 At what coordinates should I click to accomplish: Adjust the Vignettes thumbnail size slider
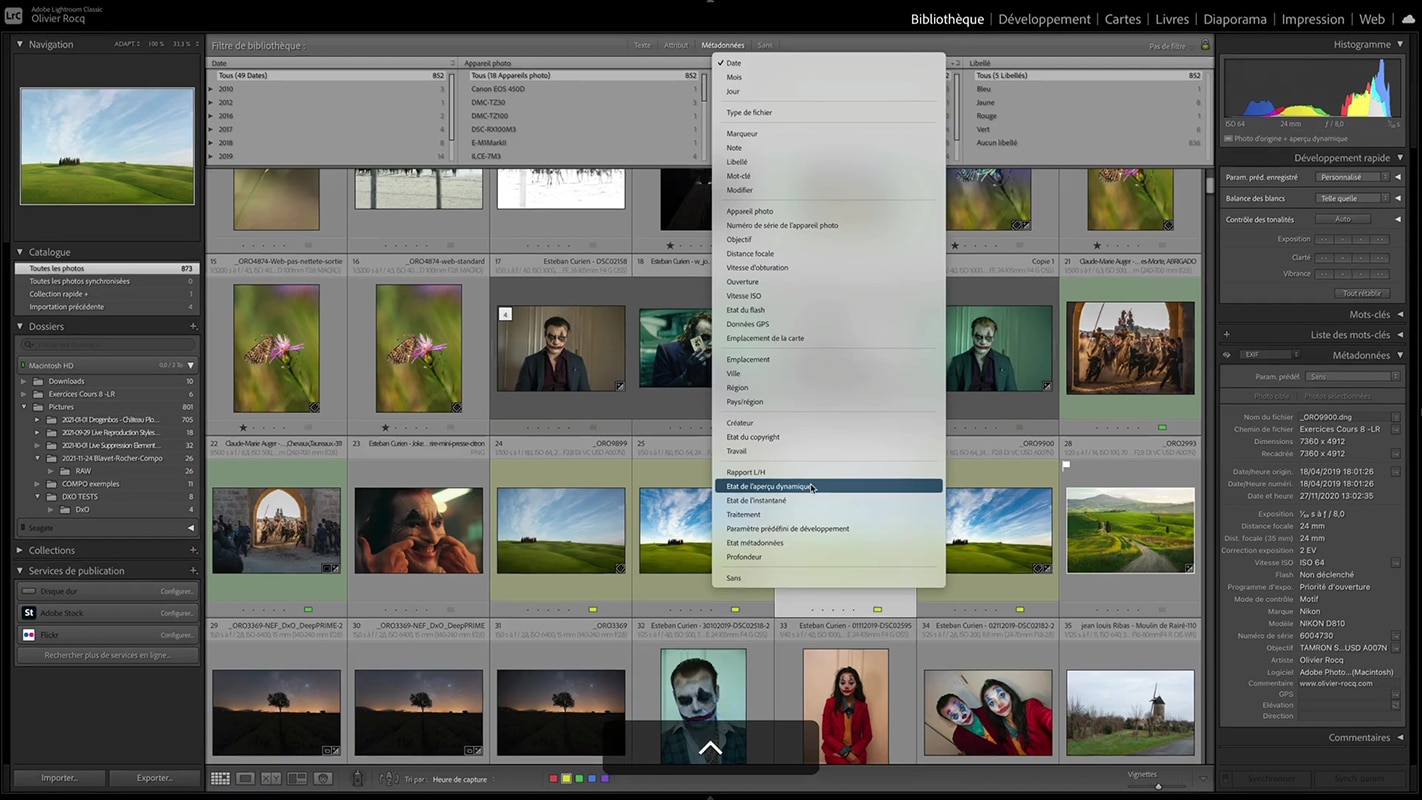coord(1158,785)
